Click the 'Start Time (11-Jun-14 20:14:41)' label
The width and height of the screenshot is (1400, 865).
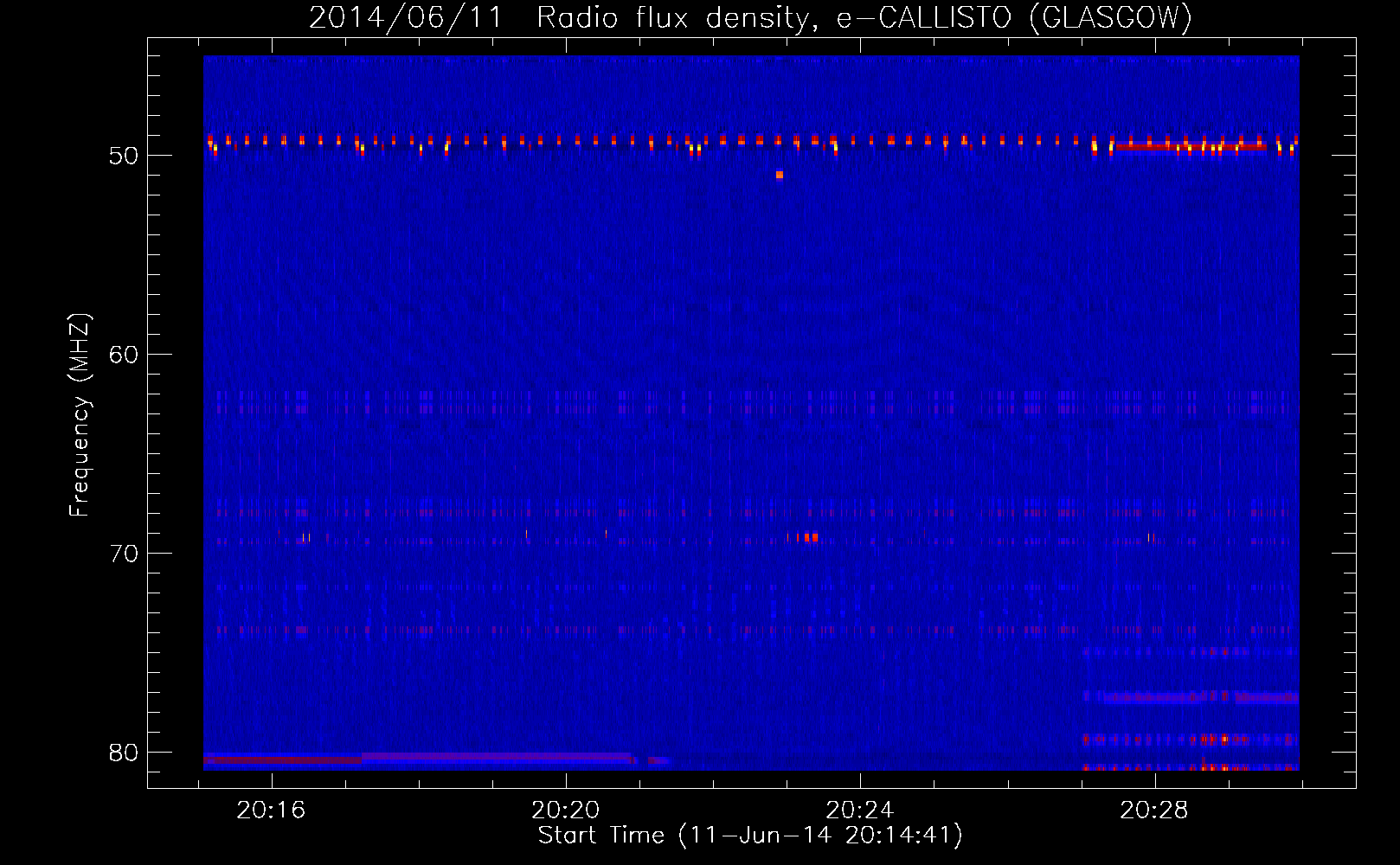tap(750, 836)
